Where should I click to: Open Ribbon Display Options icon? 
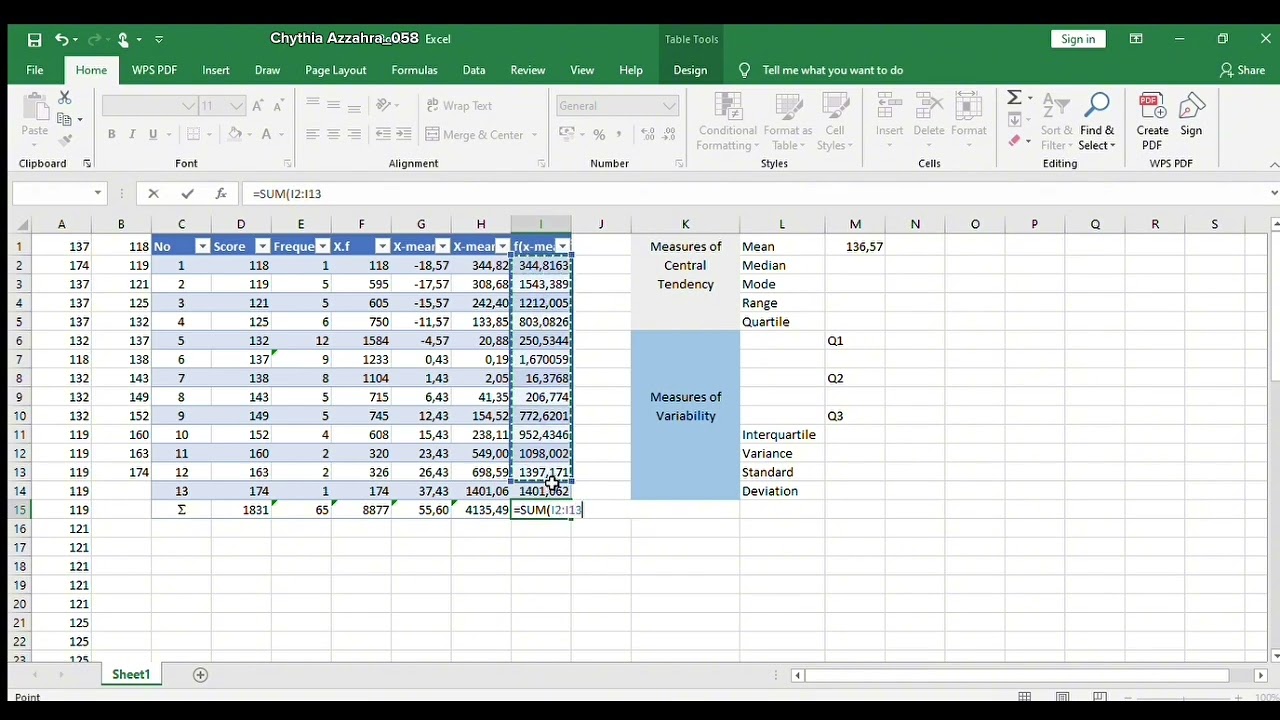point(1136,39)
